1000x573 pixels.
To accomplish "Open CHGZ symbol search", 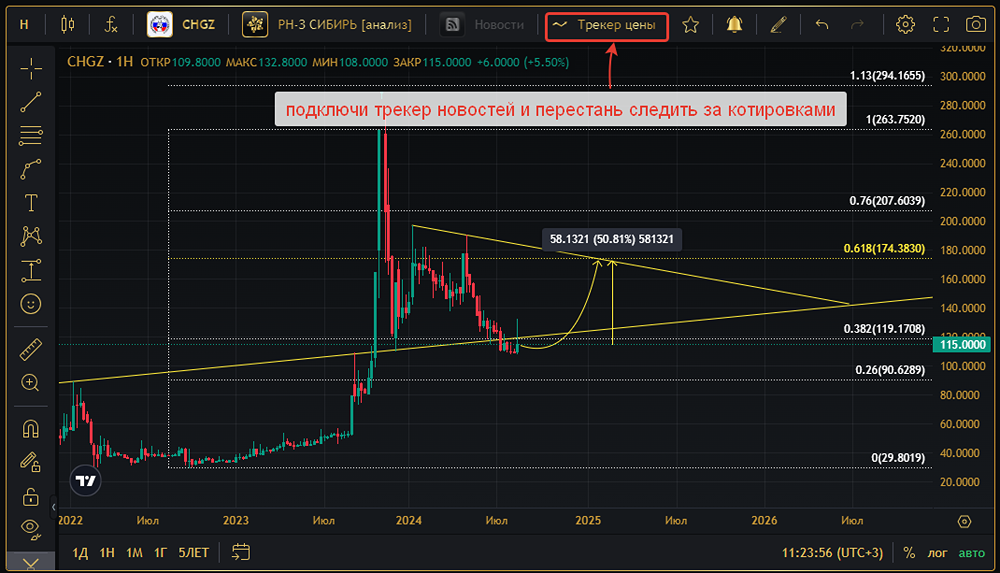I will (181, 25).
